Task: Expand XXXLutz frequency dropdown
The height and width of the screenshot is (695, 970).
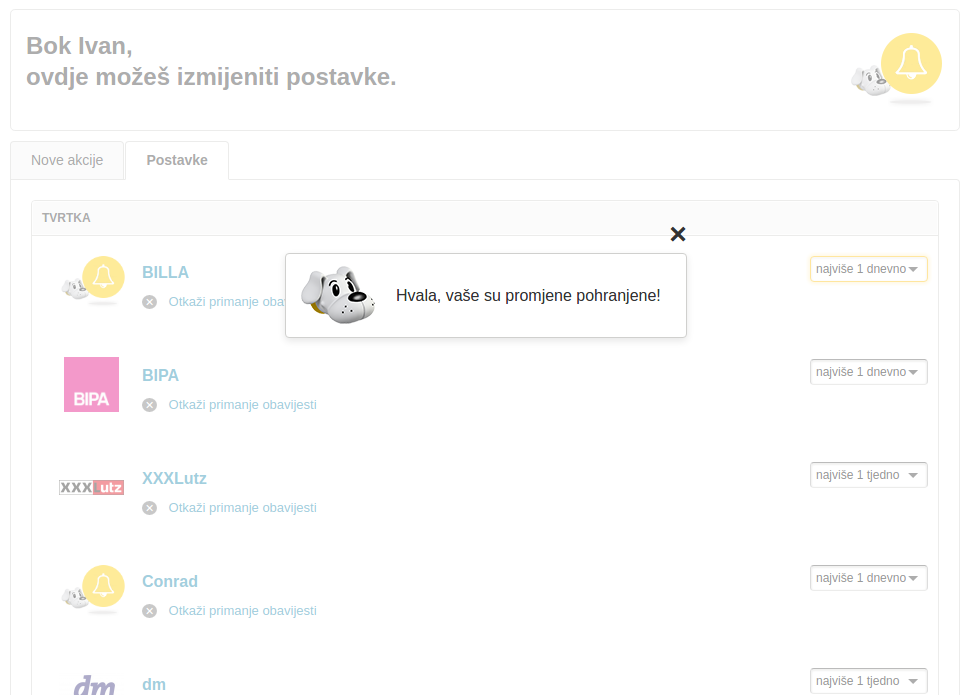Action: point(868,475)
